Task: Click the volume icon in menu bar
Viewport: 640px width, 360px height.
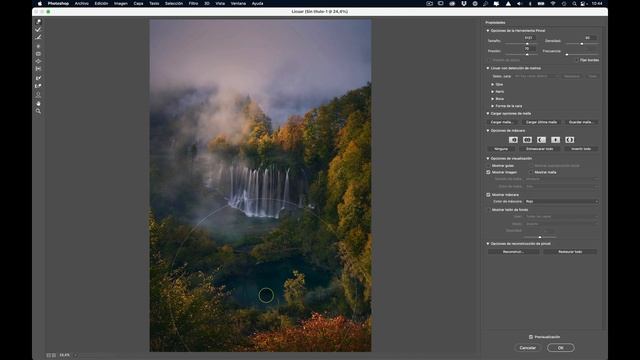Action: (519, 3)
